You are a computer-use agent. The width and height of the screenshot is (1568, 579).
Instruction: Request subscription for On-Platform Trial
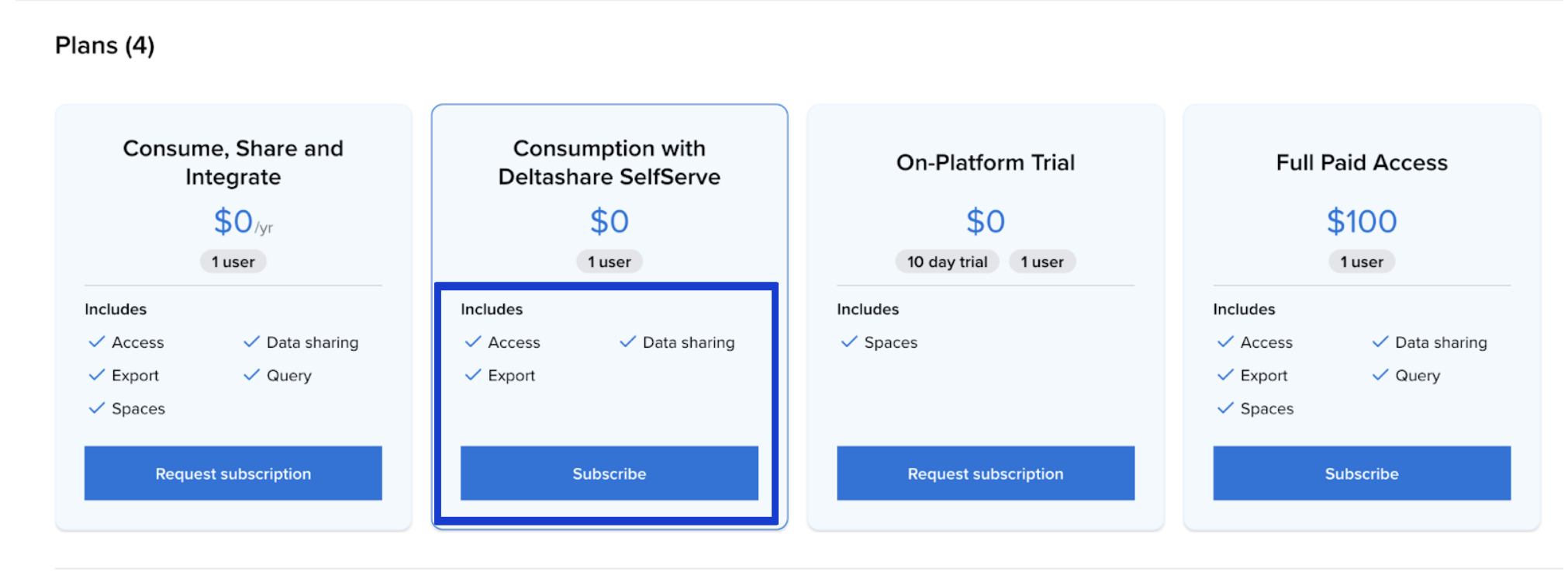point(985,473)
